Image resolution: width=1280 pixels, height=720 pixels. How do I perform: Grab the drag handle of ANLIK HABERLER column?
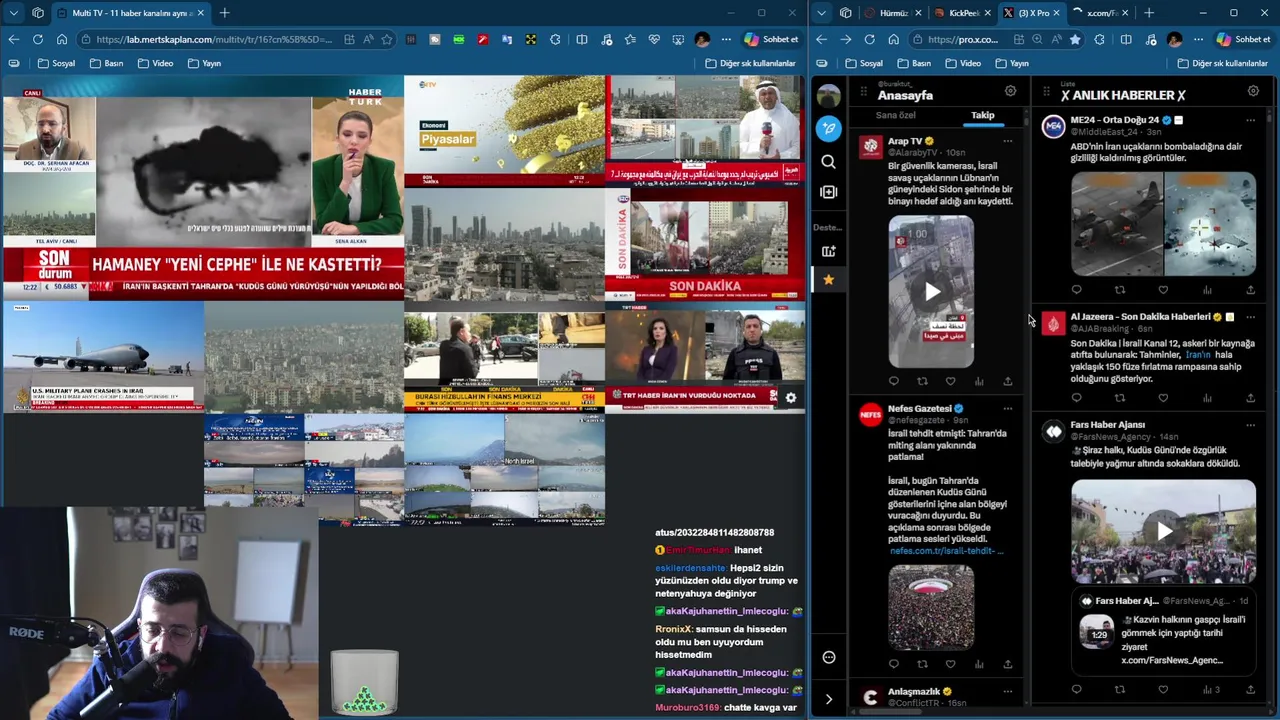[x=1046, y=92]
